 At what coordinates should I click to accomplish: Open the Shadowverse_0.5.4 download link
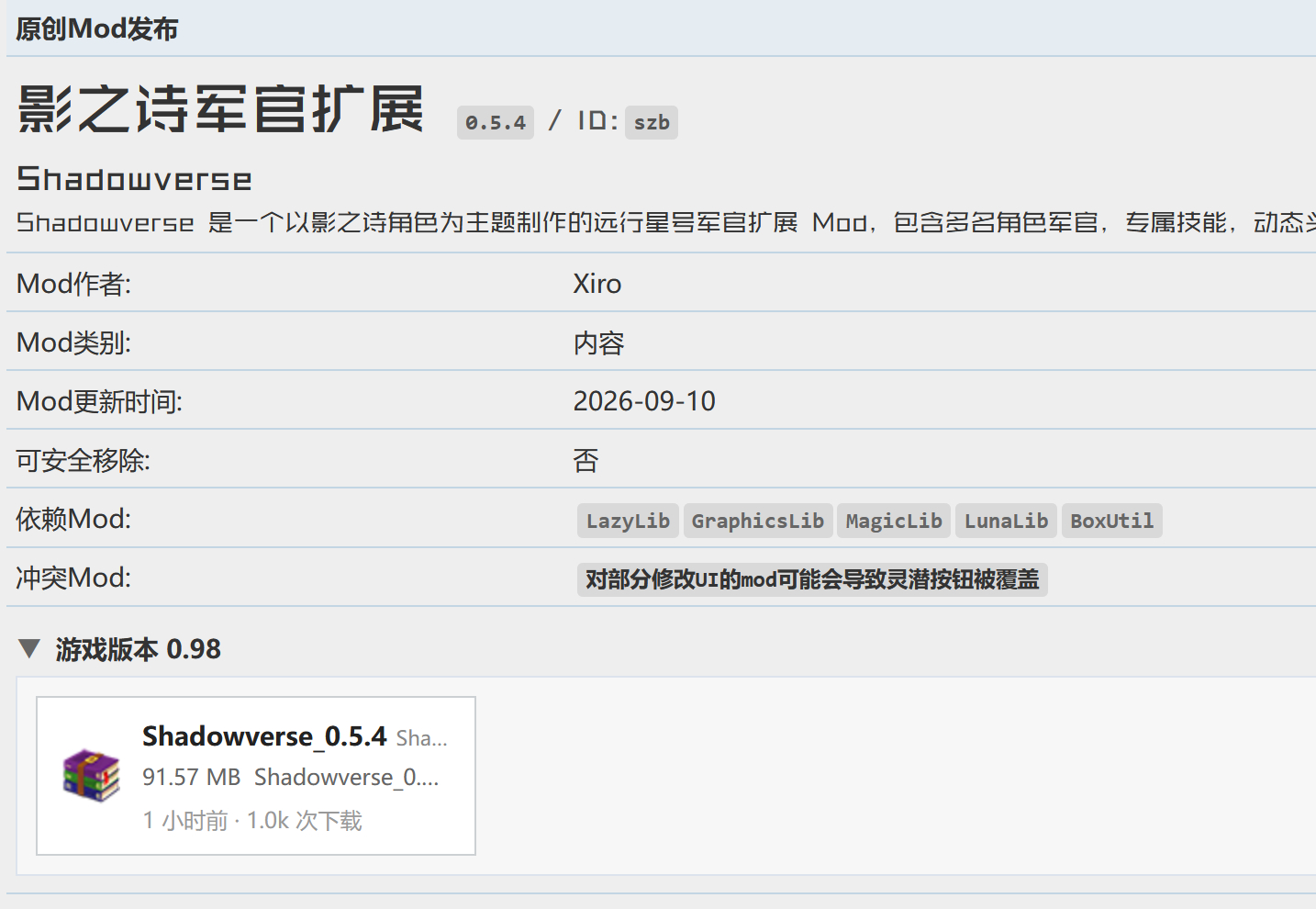264,736
